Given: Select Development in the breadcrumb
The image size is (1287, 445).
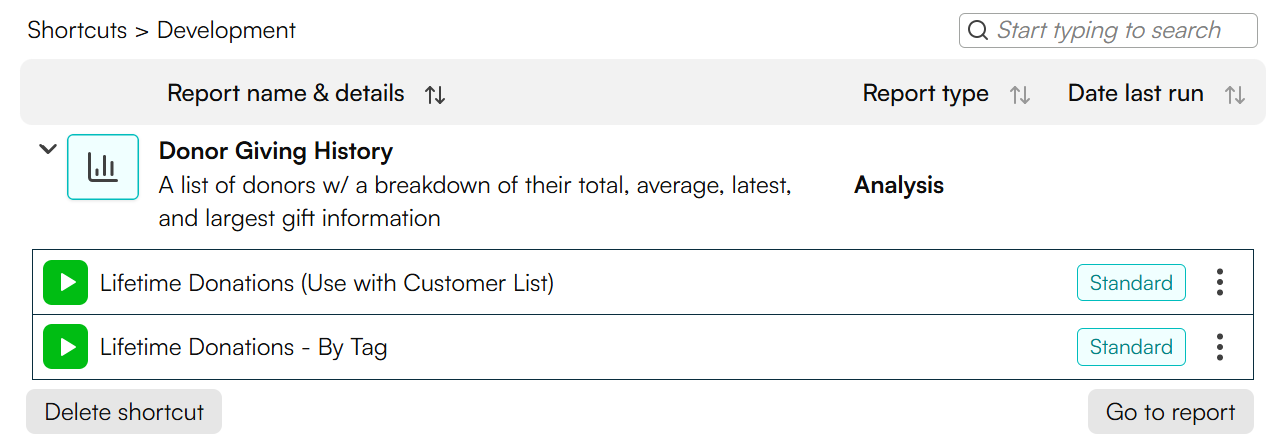Looking at the screenshot, I should click(x=226, y=30).
